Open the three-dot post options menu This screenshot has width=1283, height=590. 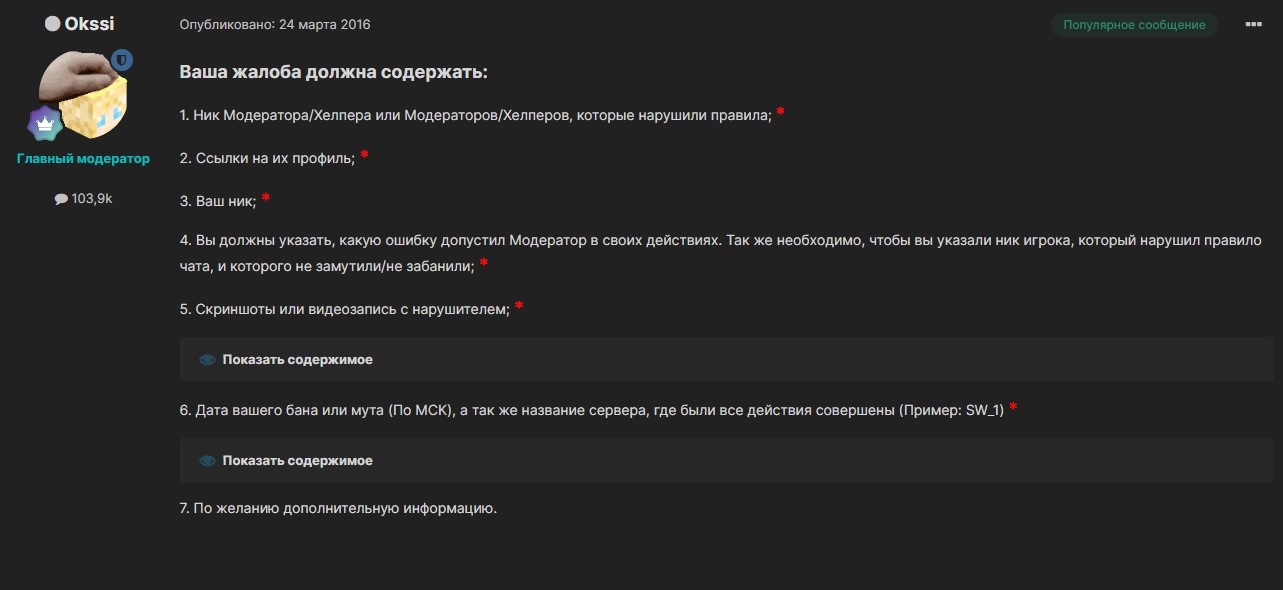1253,25
